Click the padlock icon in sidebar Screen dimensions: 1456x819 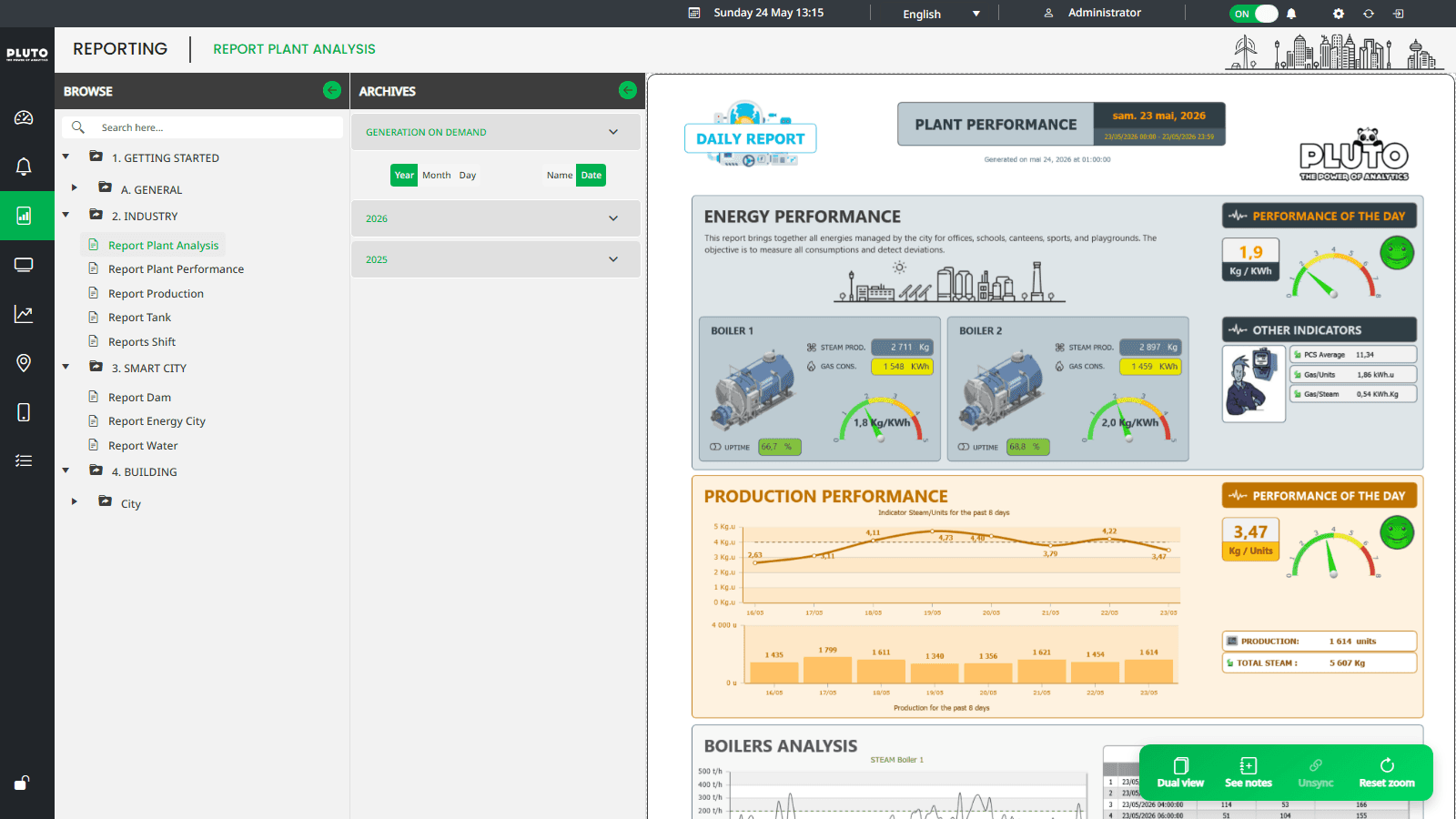click(x=22, y=783)
